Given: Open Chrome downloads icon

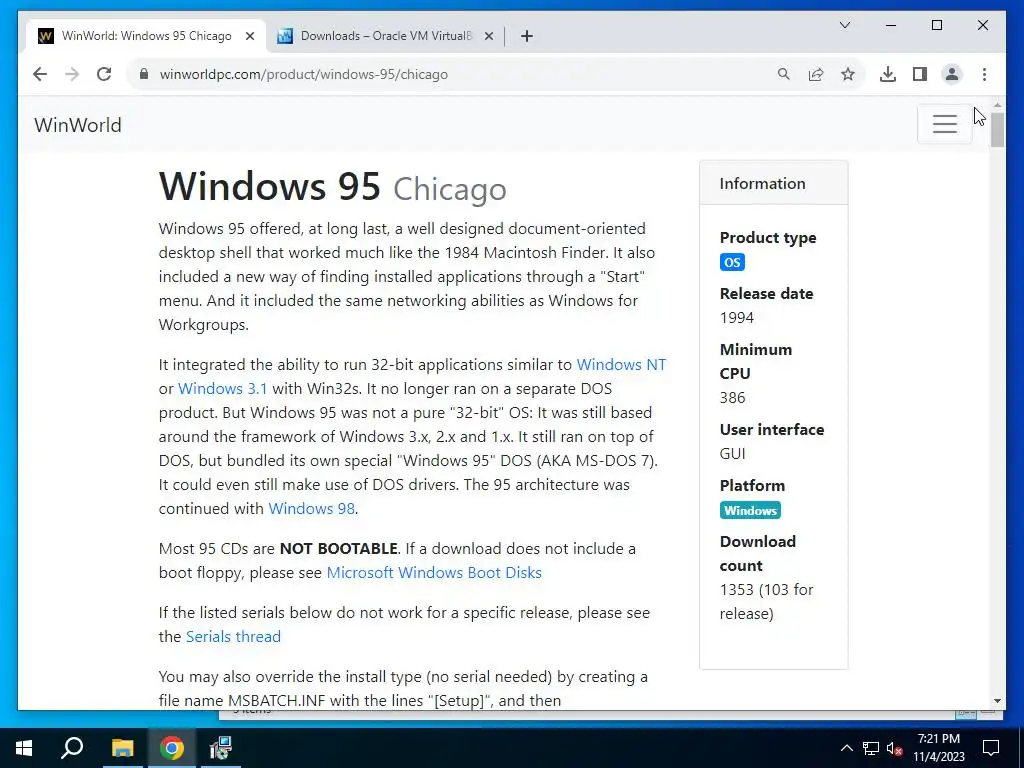Looking at the screenshot, I should pyautogui.click(x=888, y=74).
